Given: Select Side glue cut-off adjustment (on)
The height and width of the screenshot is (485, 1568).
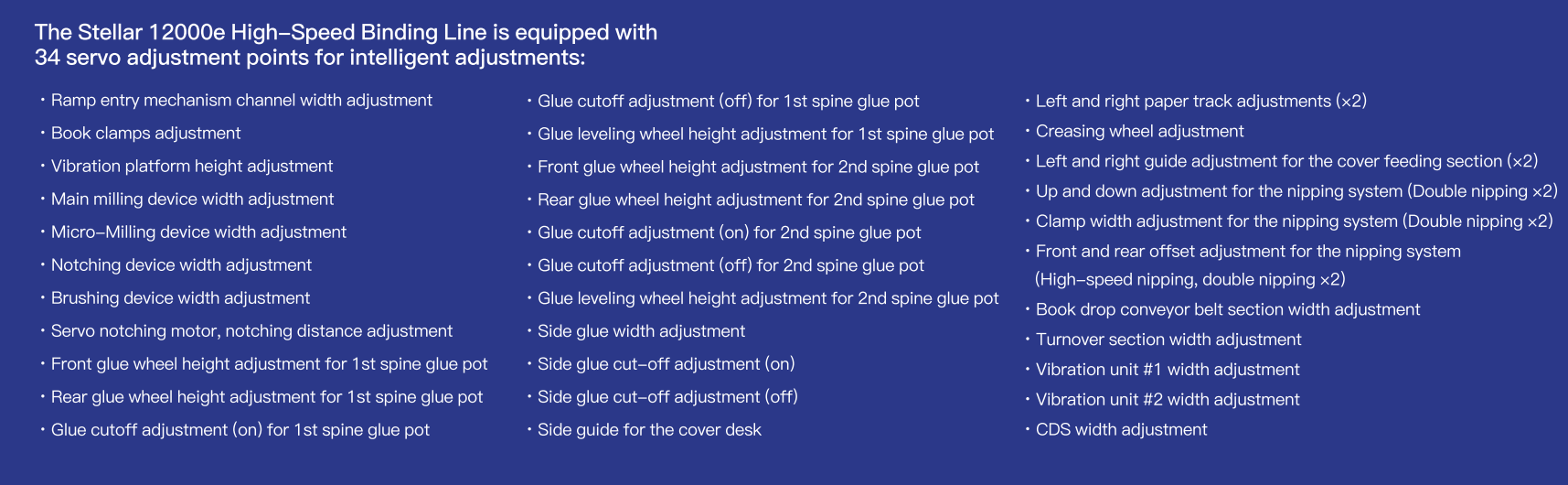Looking at the screenshot, I should point(666,364).
